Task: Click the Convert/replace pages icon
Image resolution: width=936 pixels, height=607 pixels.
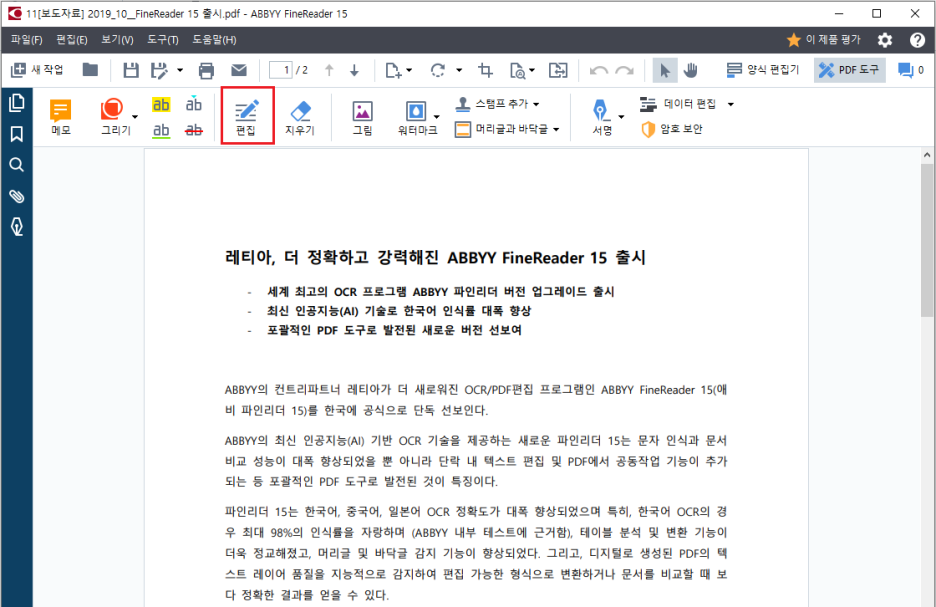Action: tap(558, 70)
